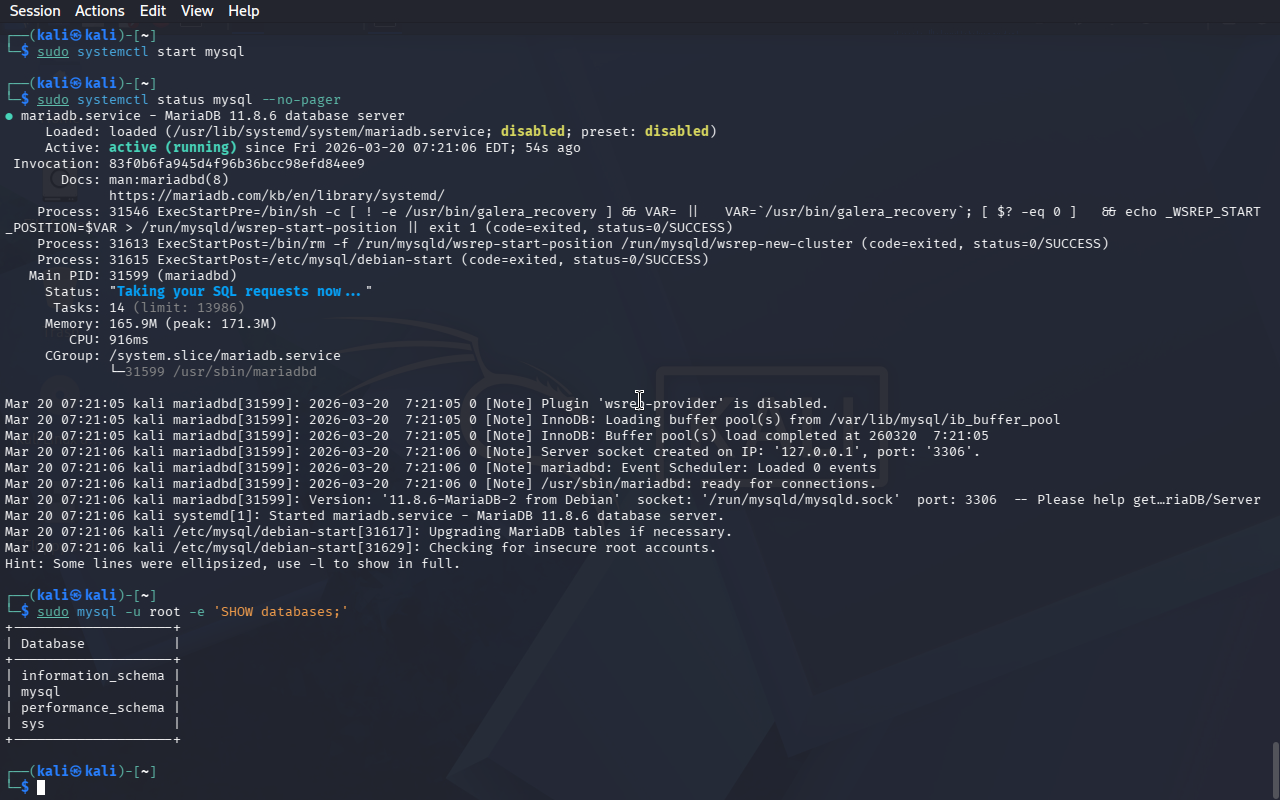The height and width of the screenshot is (800, 1280).
Task: Open the Help menu
Action: 243,11
